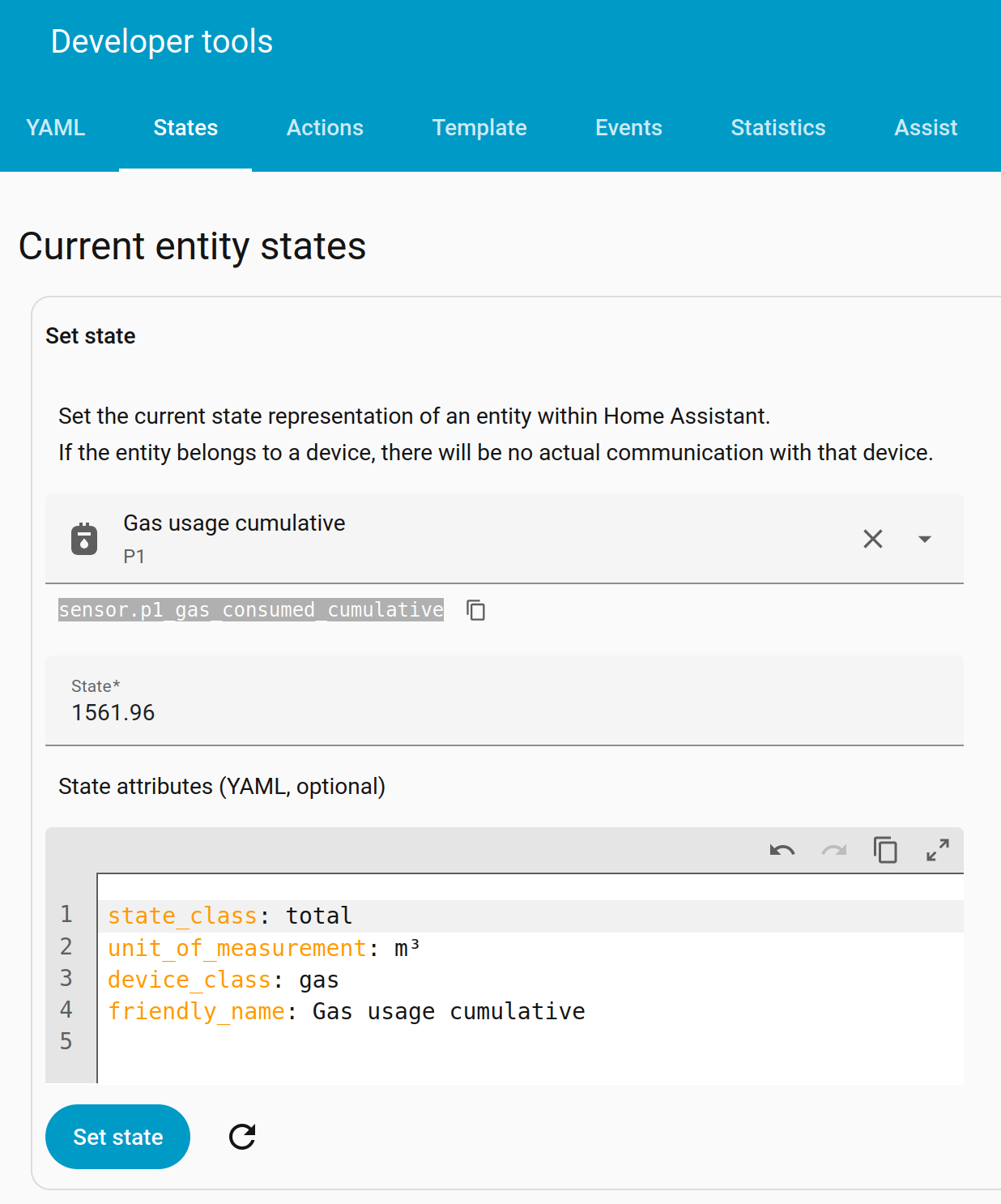View the Statistics tab
This screenshot has height=1204, width=1001.
777,128
